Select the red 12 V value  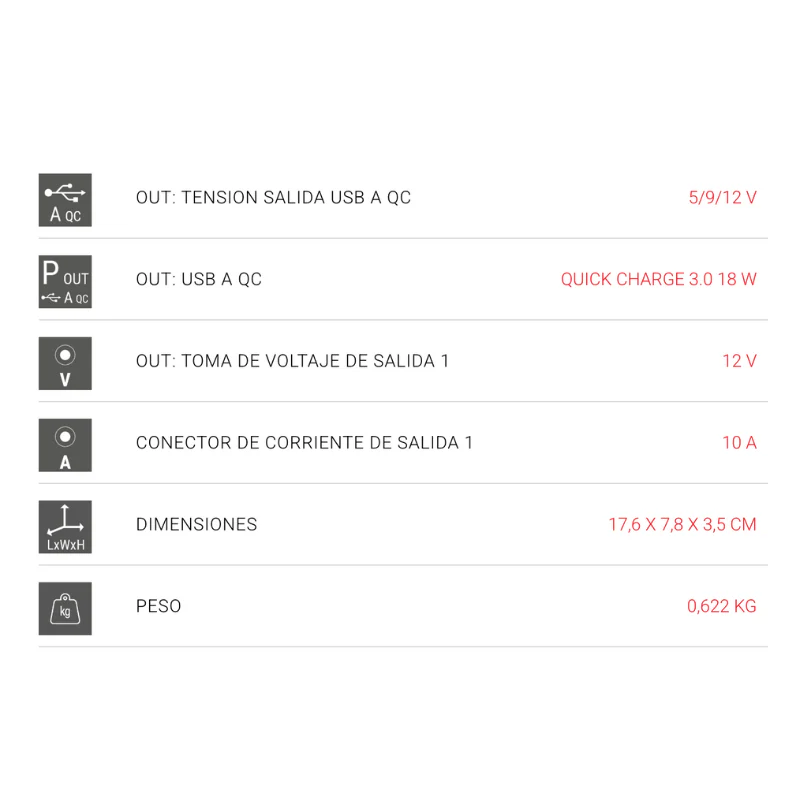coord(739,361)
